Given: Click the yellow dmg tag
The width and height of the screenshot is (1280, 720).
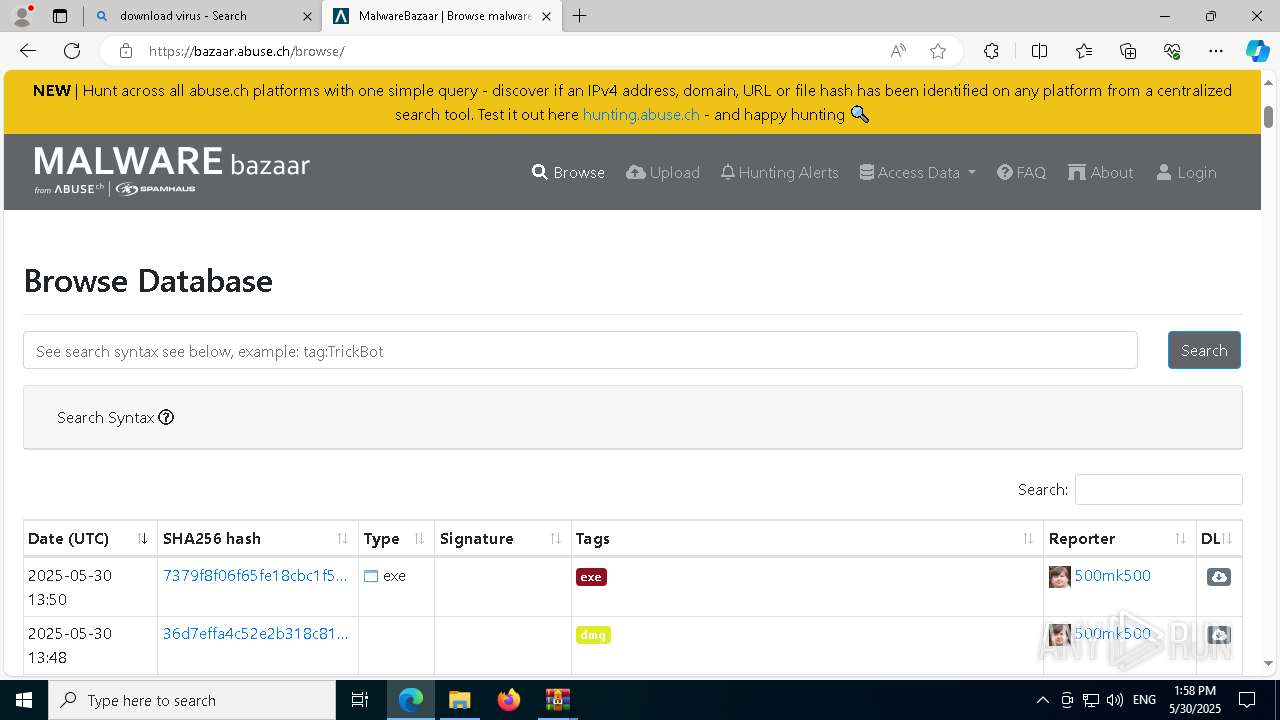Looking at the screenshot, I should click(593, 635).
